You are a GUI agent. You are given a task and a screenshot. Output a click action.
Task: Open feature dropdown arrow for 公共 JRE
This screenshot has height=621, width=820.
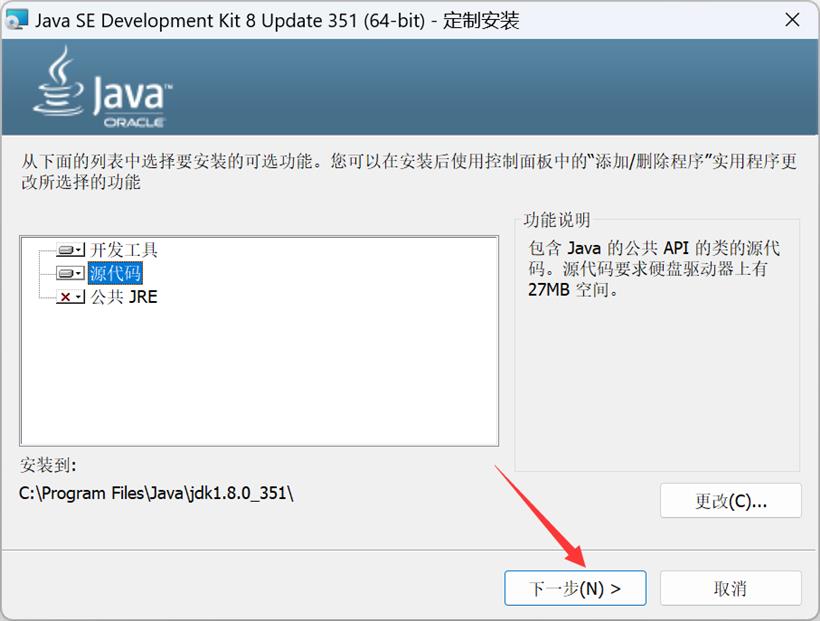pyautogui.click(x=79, y=297)
